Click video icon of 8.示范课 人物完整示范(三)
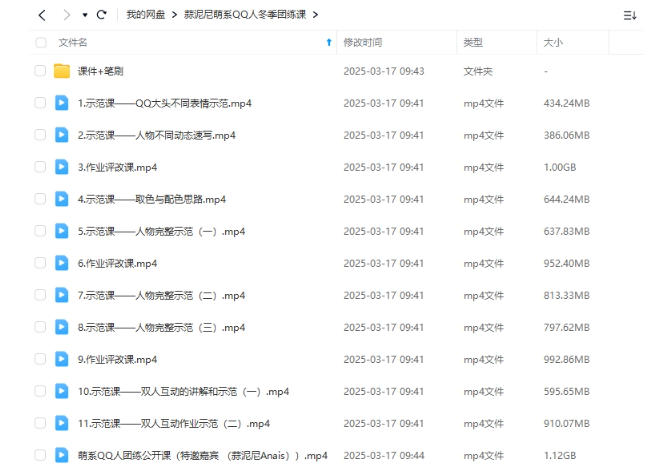The width and height of the screenshot is (672, 471). click(x=62, y=327)
